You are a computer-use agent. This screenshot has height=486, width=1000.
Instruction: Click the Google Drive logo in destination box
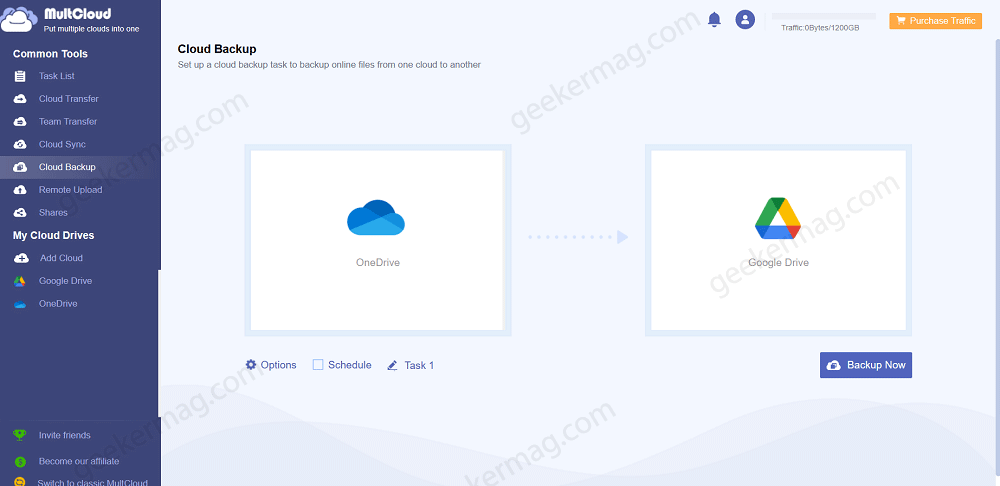coord(778,219)
